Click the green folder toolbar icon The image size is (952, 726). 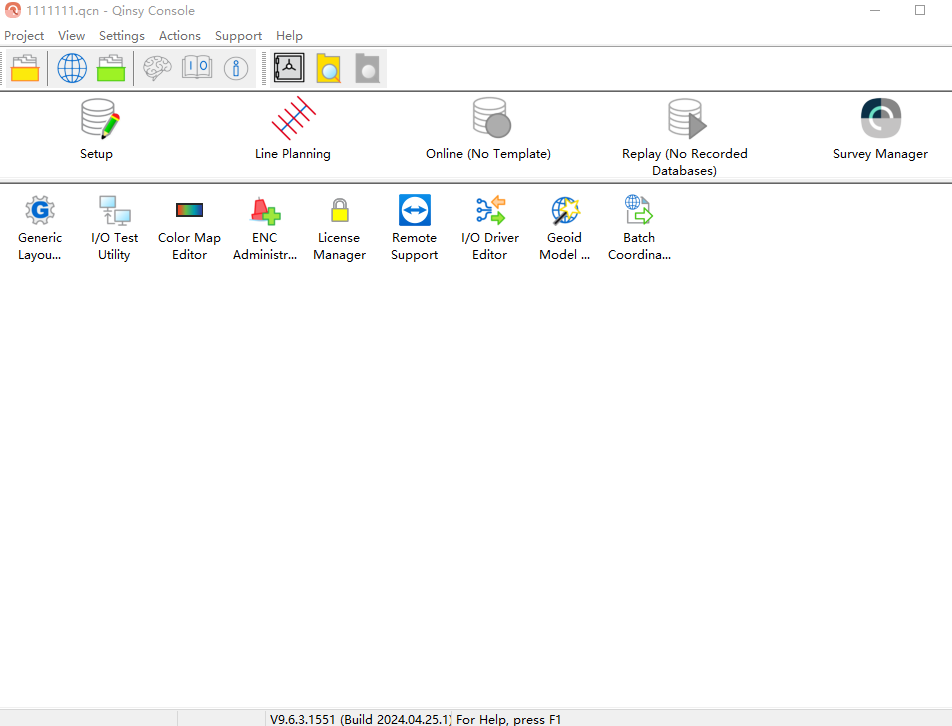click(111, 68)
